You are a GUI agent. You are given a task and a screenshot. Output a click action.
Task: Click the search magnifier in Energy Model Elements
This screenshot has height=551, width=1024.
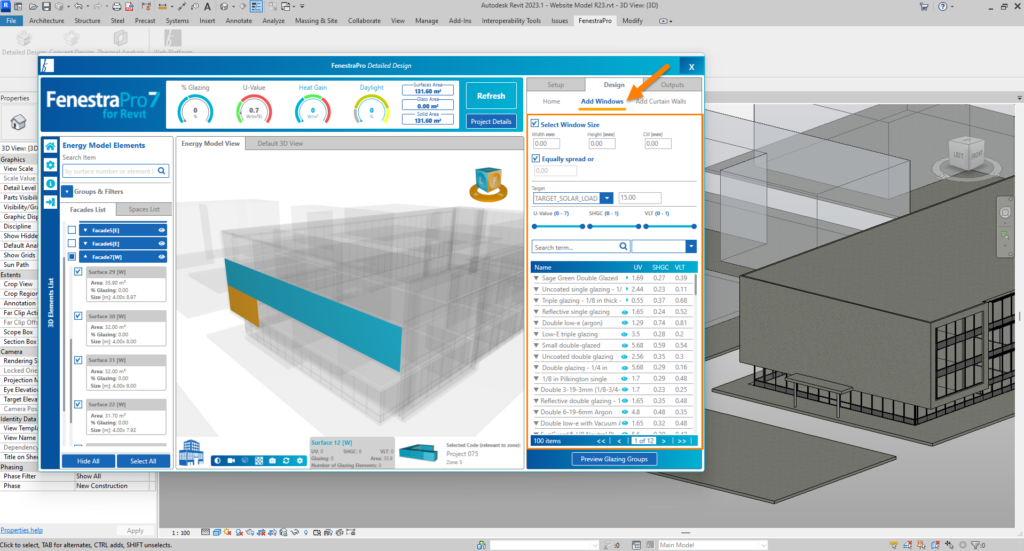[162, 171]
